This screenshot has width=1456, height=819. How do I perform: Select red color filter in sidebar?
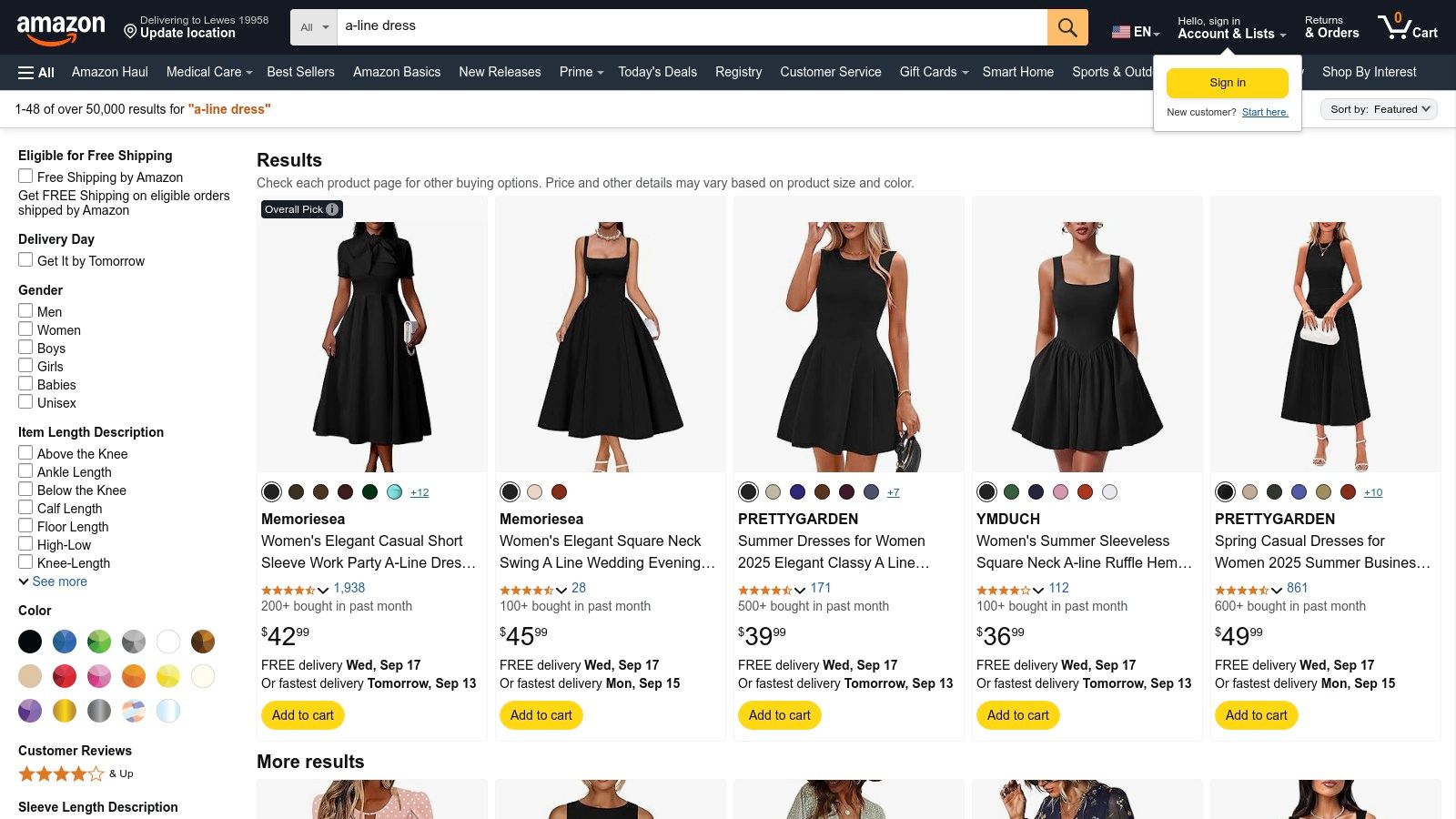65,676
